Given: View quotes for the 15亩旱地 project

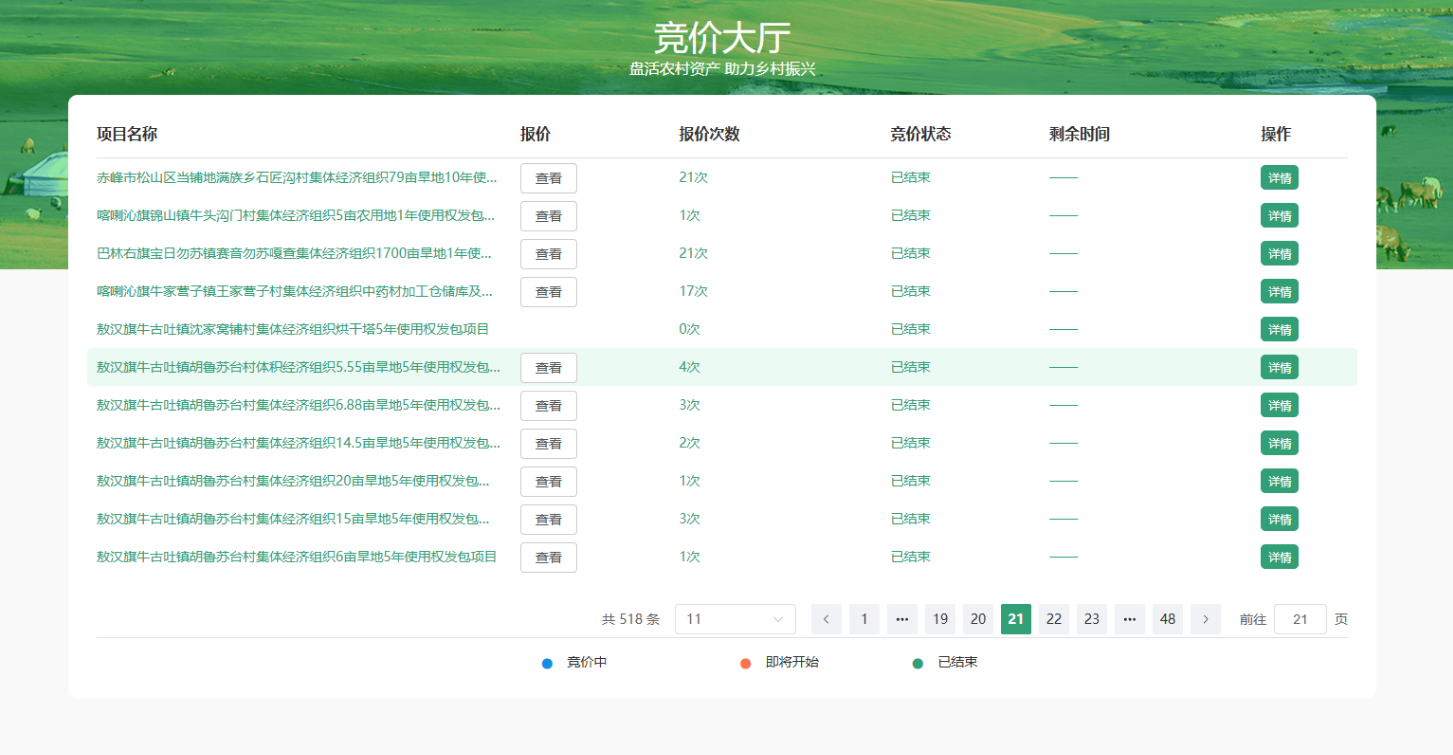Looking at the screenshot, I should click(548, 520).
